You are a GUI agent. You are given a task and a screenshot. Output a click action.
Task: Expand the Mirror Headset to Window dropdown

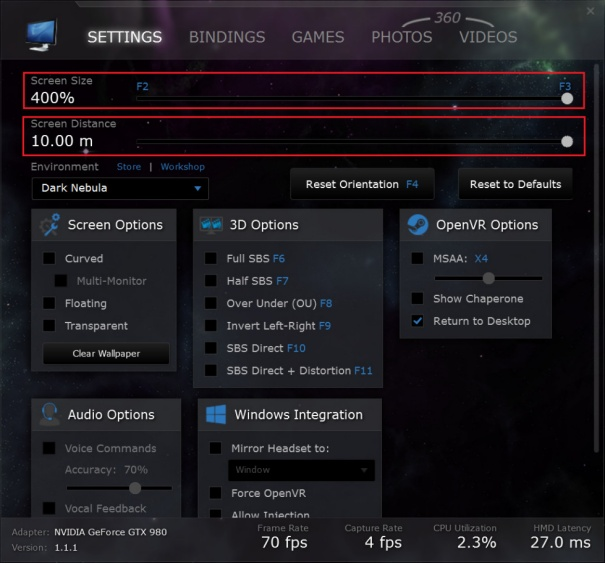coord(301,470)
